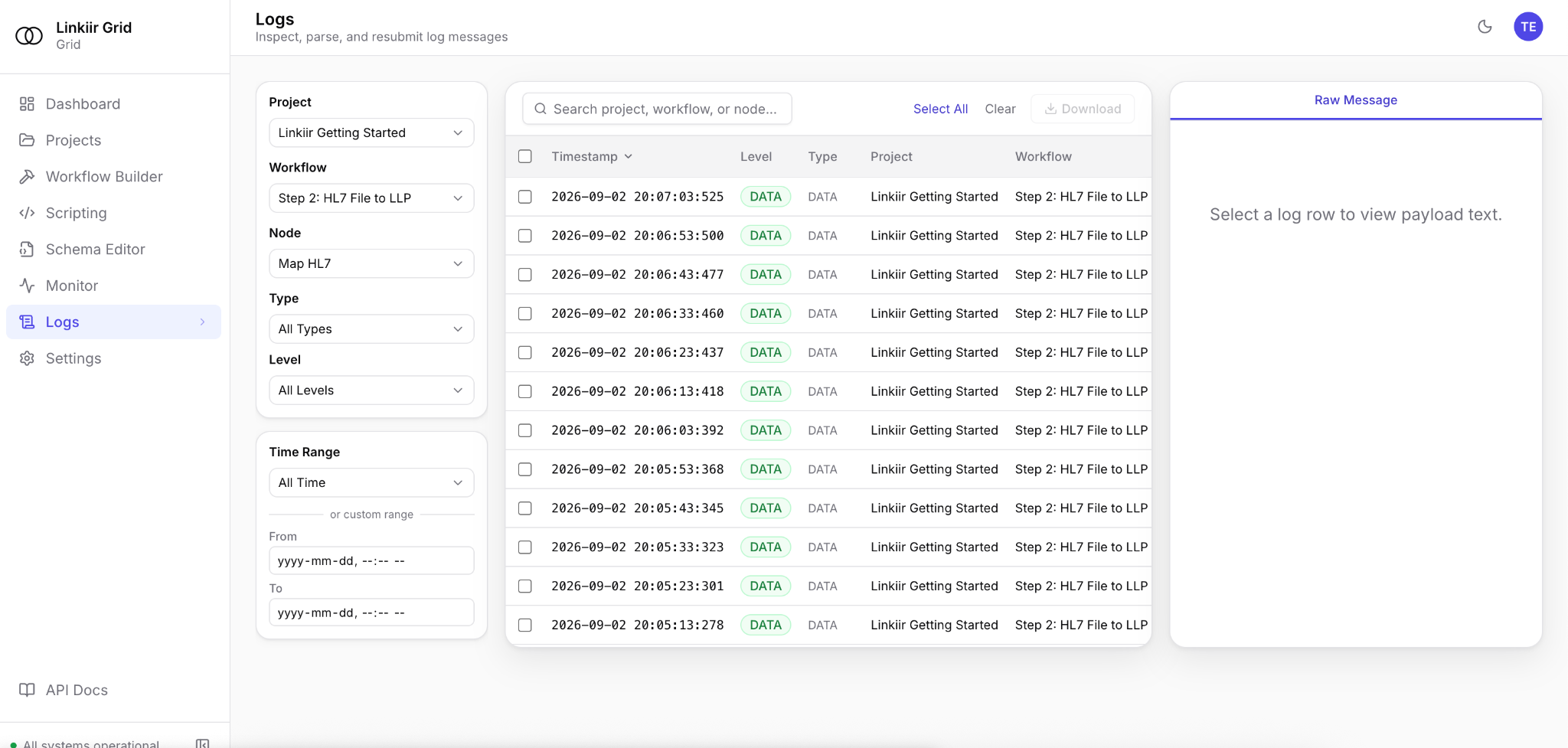Check the row with timestamp 20:06:23:437
This screenshot has height=748, width=1568.
click(x=525, y=353)
